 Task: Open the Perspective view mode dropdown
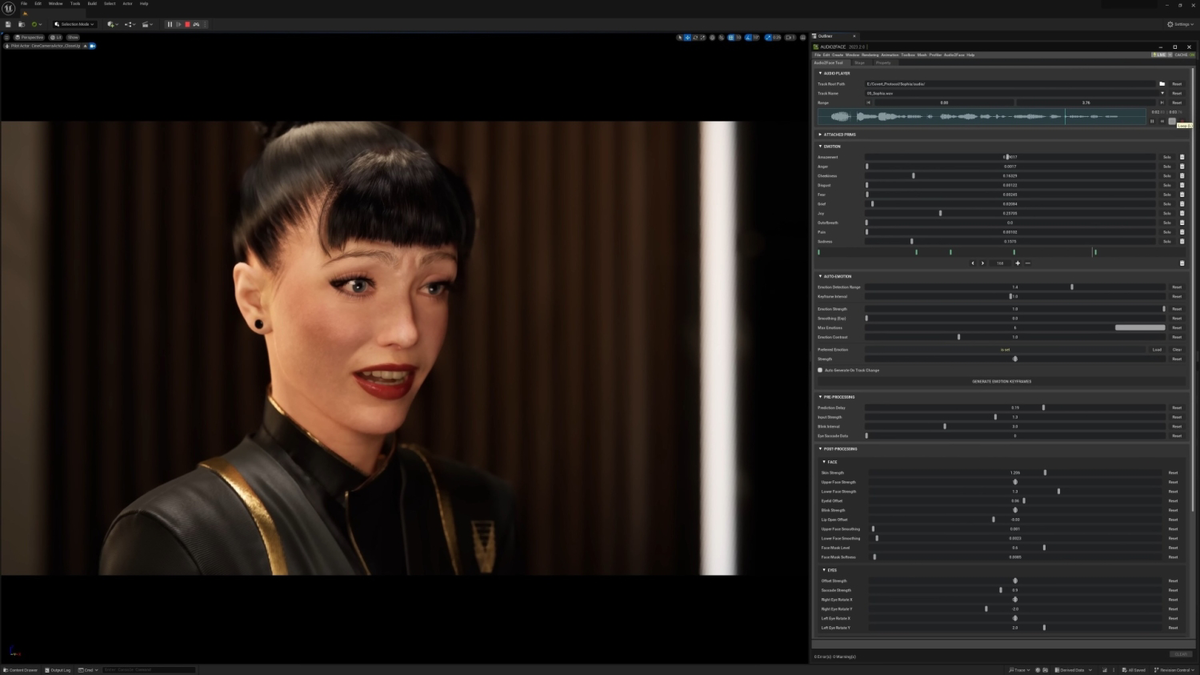pyautogui.click(x=29, y=37)
